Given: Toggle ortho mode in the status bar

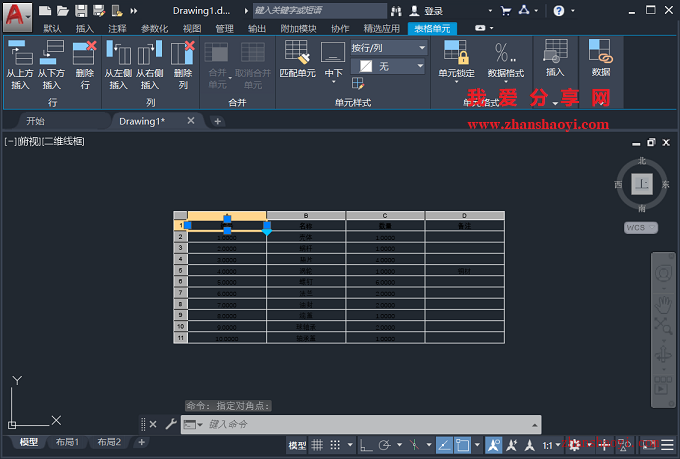Looking at the screenshot, I should point(366,445).
